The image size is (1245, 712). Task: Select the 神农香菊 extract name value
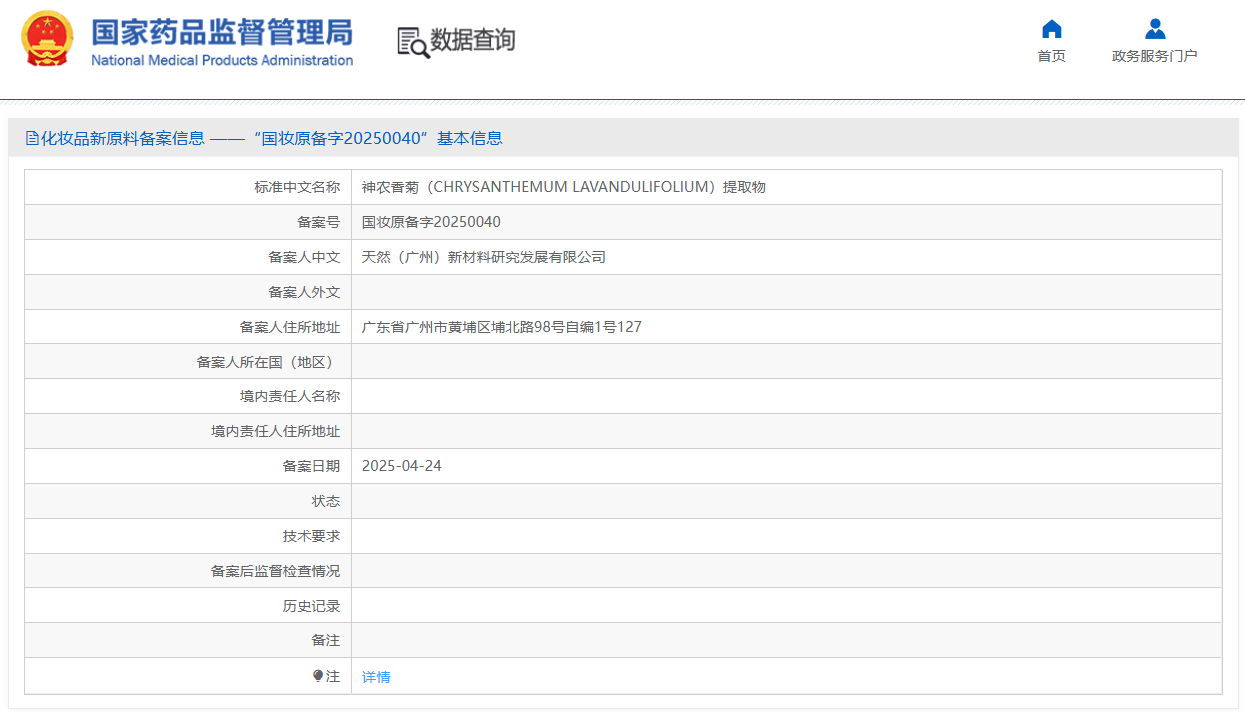(563, 187)
